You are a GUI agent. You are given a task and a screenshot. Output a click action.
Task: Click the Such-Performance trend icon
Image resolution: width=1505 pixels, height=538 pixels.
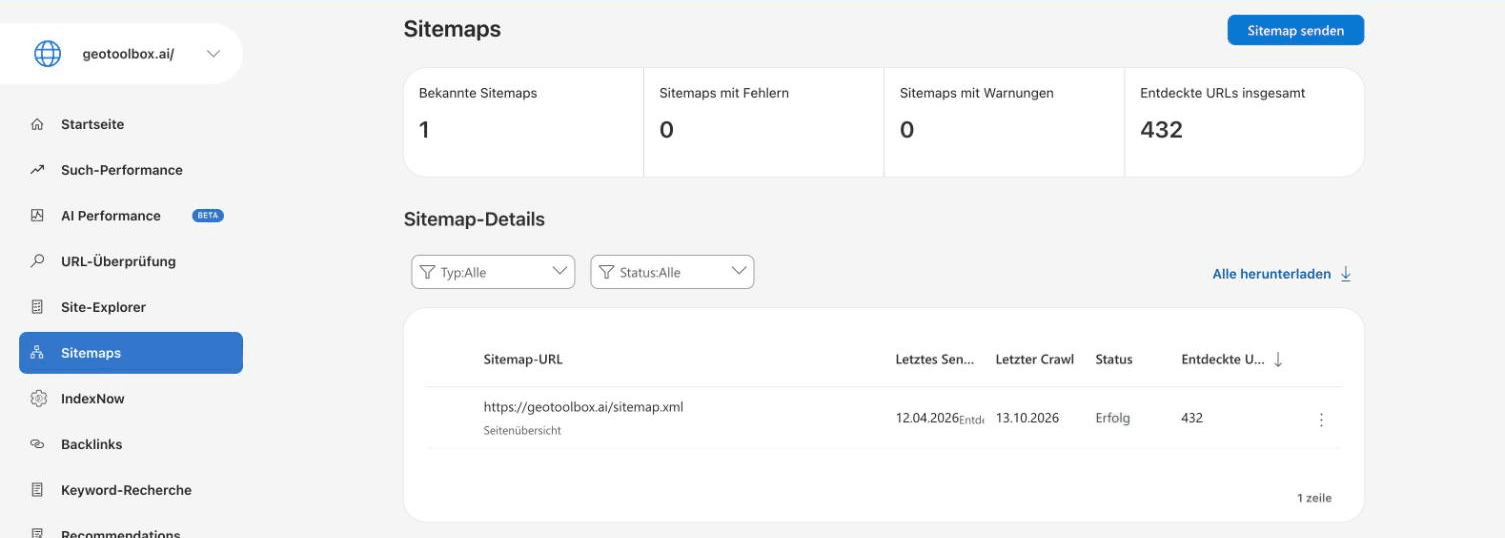click(x=38, y=170)
